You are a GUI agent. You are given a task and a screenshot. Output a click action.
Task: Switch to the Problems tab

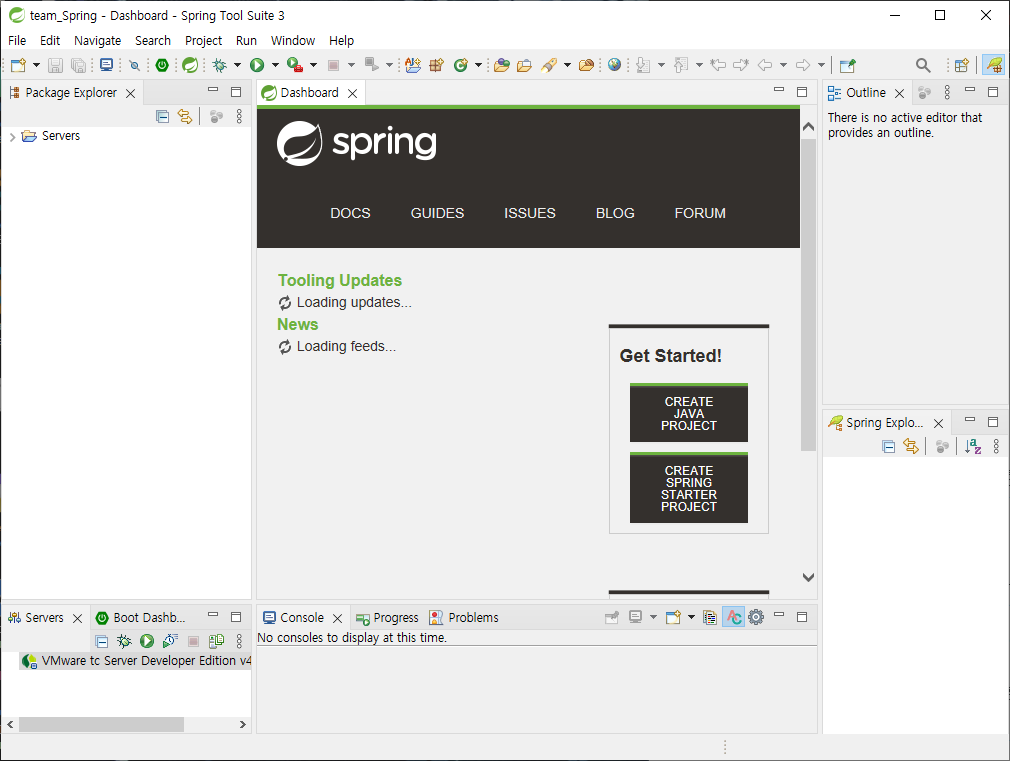[464, 617]
